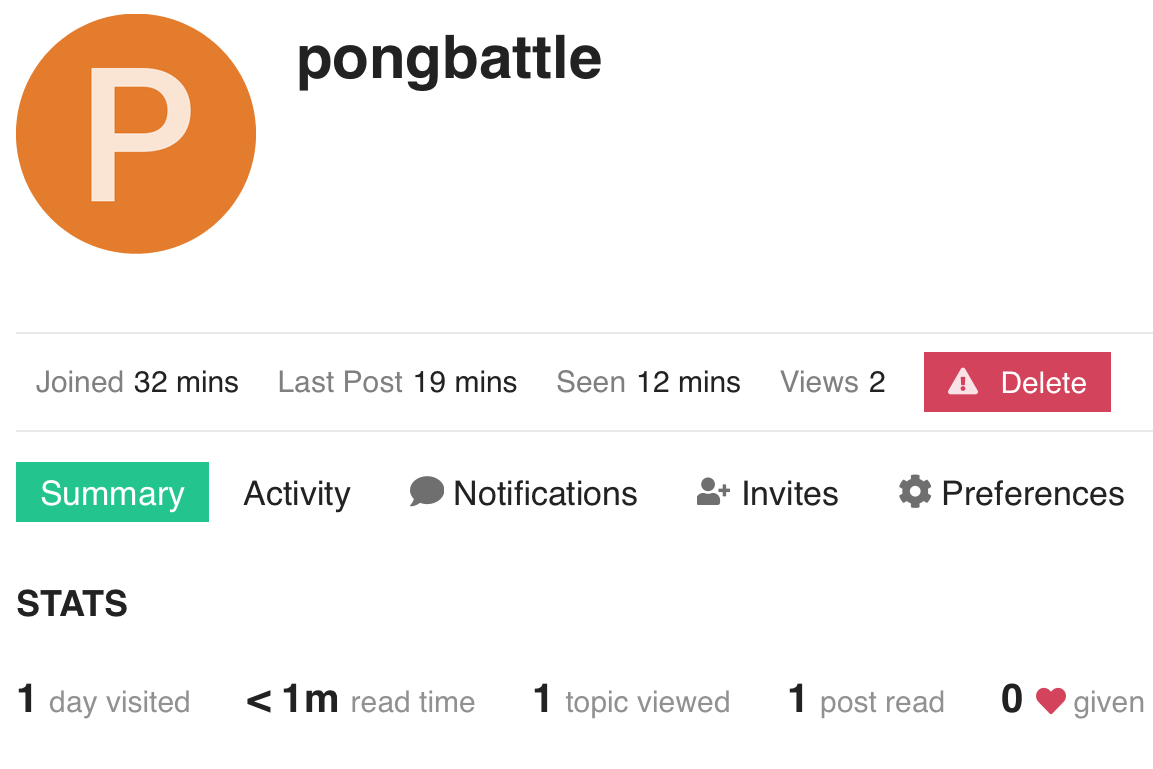Click the warning triangle inside the Delete button
The width and height of the screenshot is (1153, 769).
[962, 381]
